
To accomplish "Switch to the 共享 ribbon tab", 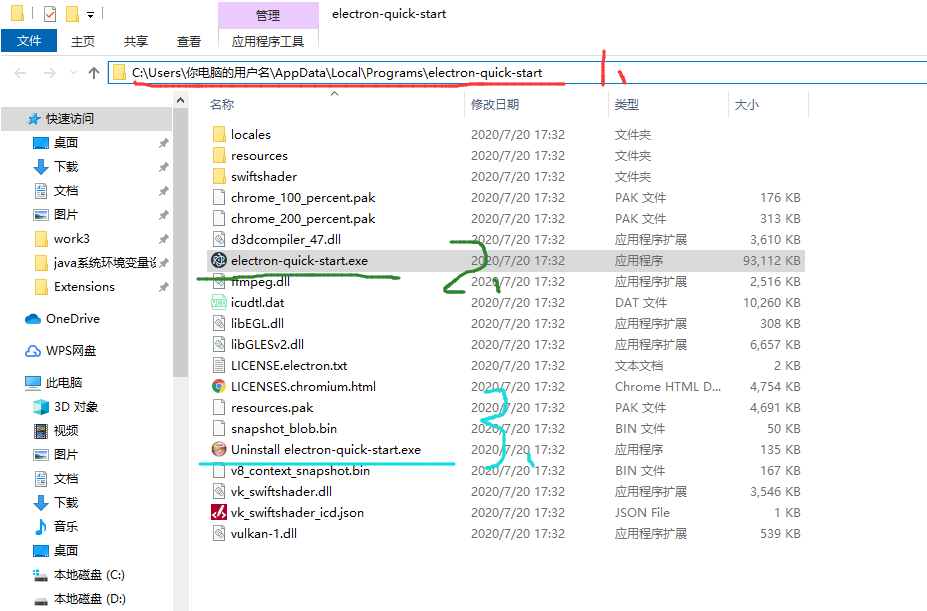I will point(136,41).
